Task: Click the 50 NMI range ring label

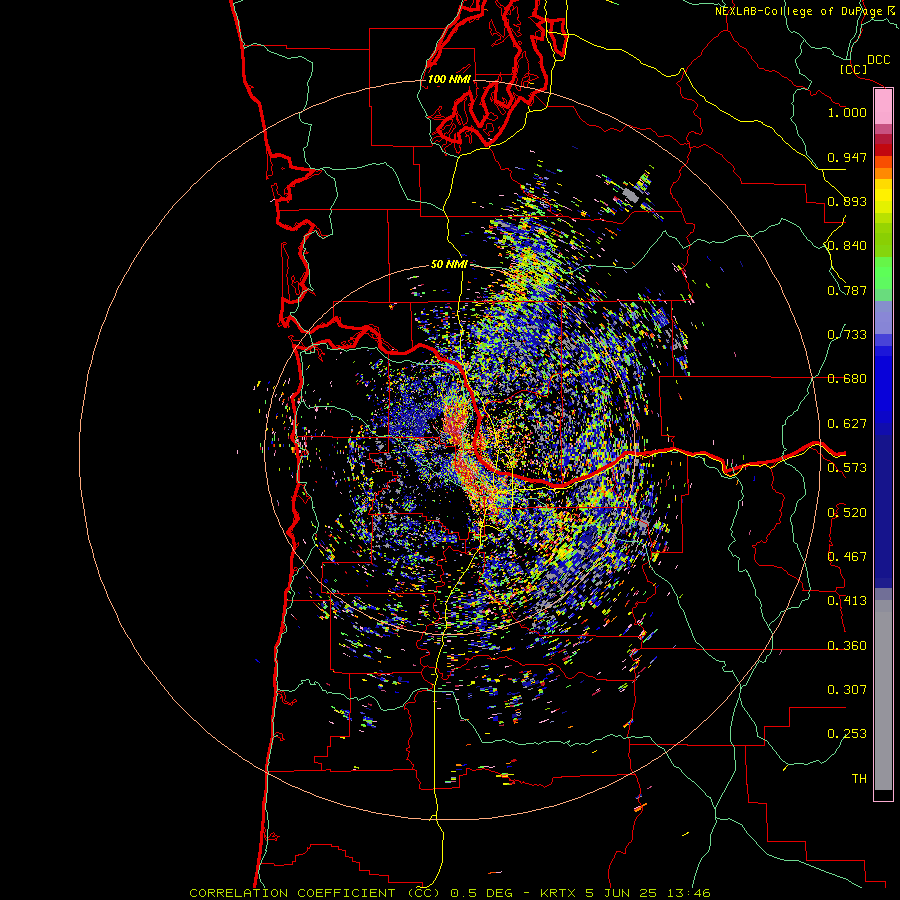Action: (449, 265)
